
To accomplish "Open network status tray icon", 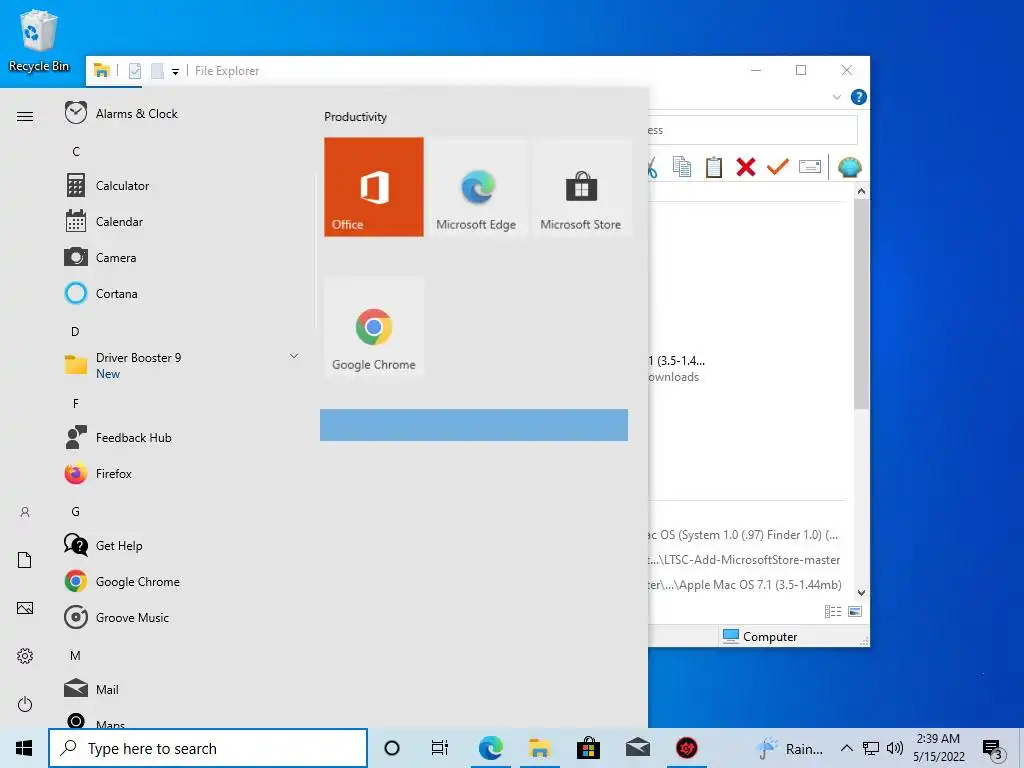I will click(871, 748).
